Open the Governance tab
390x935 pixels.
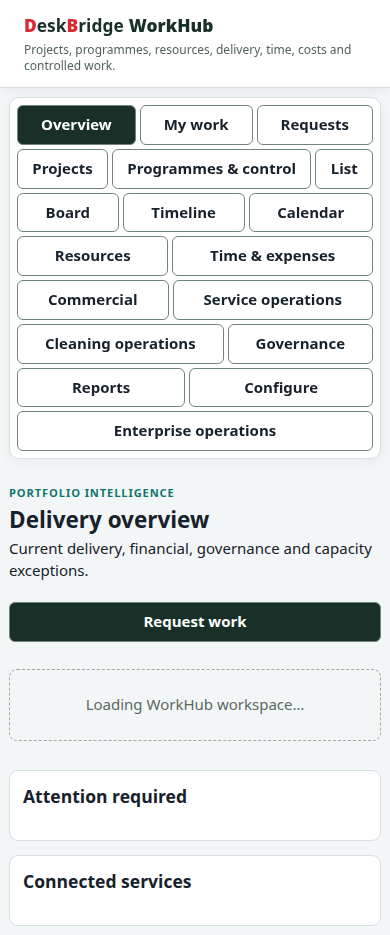click(300, 344)
